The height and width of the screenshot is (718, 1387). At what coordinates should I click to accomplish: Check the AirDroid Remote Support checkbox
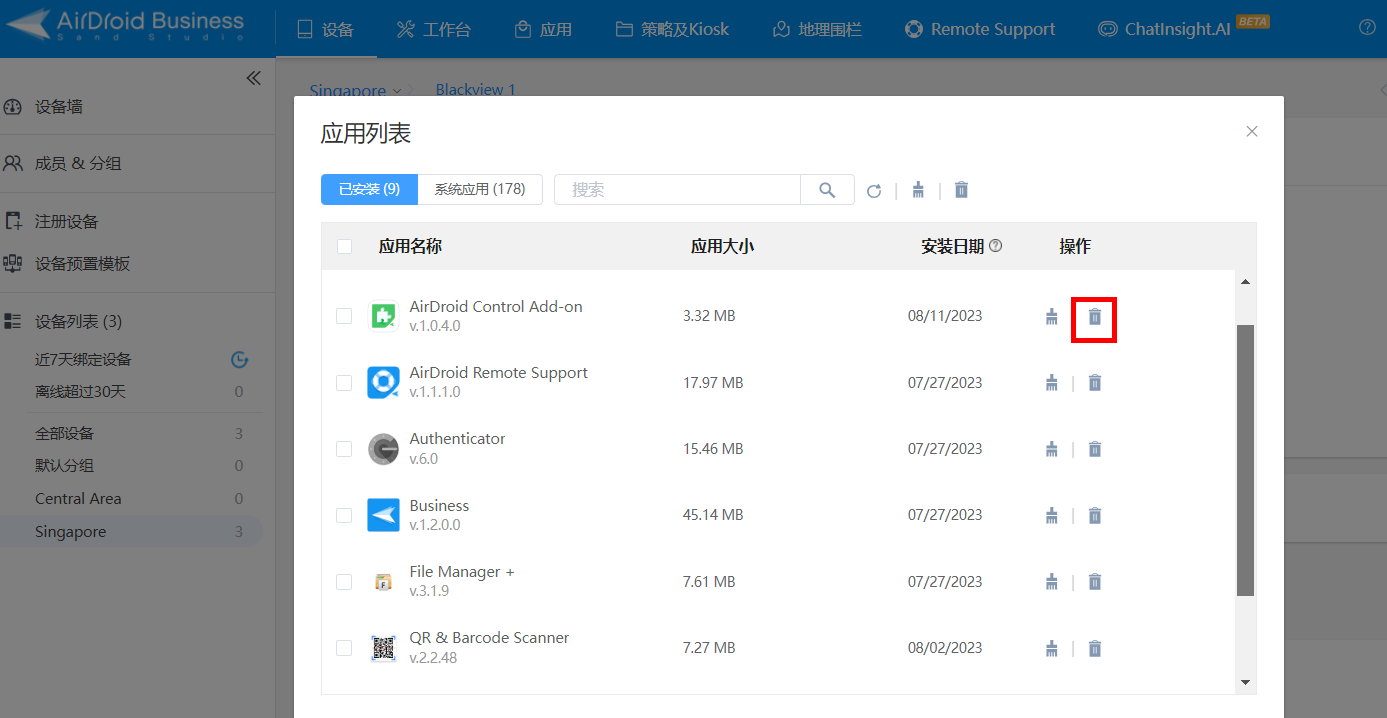[x=344, y=382]
